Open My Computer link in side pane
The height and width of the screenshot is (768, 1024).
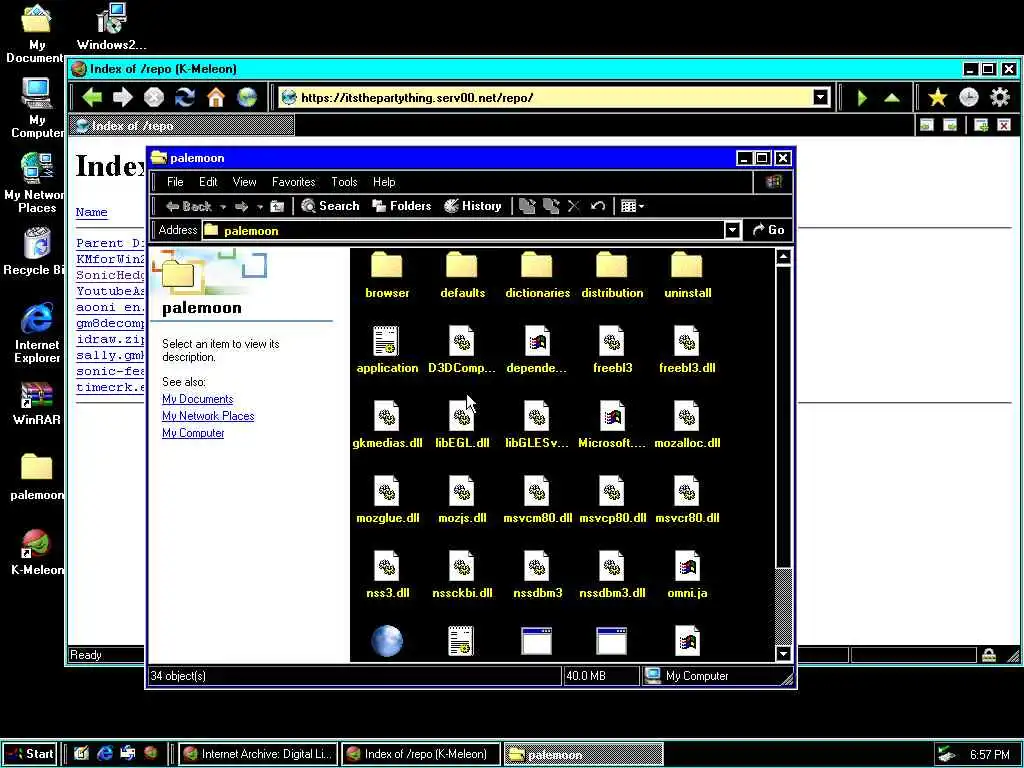point(193,433)
